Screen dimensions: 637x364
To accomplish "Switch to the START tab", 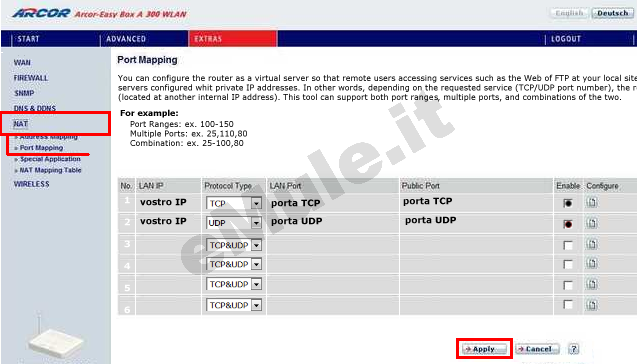I will click(x=28, y=39).
